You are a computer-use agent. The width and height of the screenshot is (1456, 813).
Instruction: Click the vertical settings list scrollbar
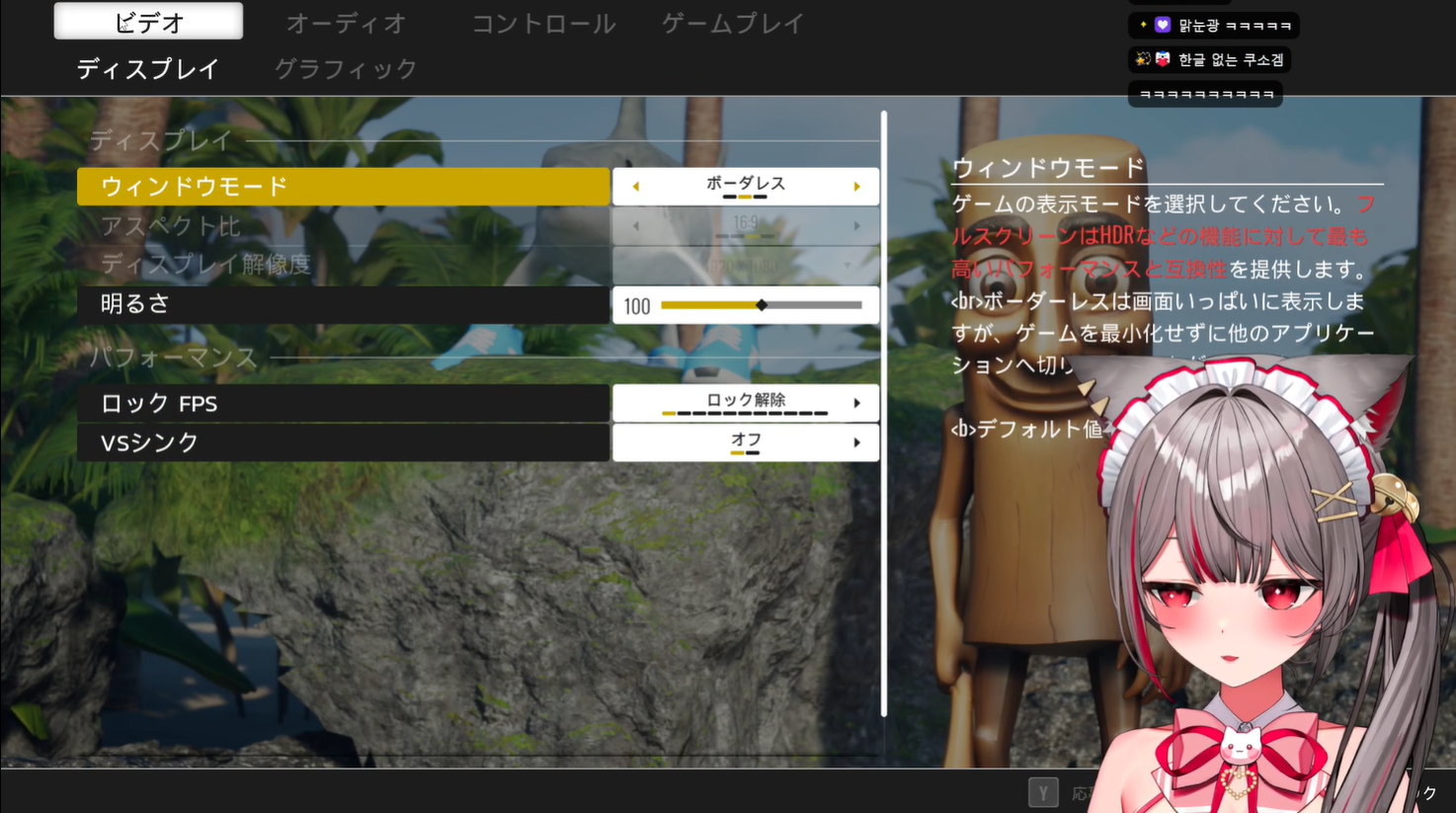(x=883, y=413)
